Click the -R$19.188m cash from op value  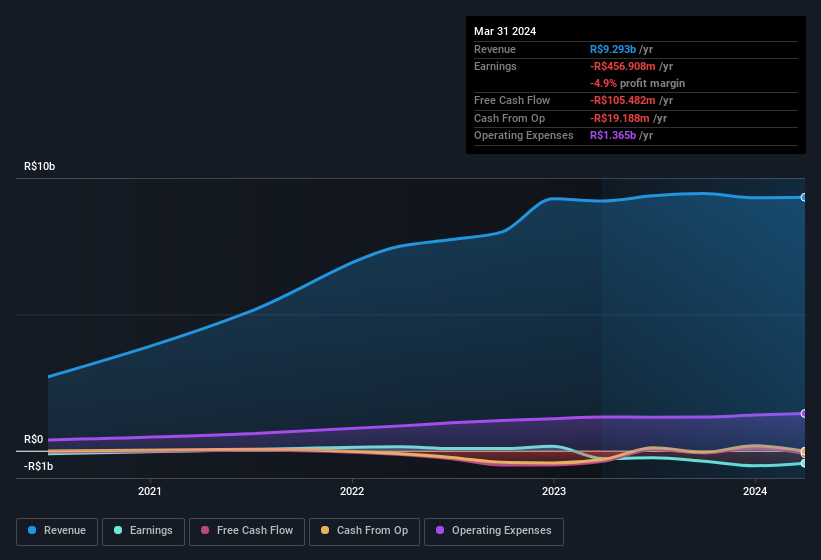[619, 118]
